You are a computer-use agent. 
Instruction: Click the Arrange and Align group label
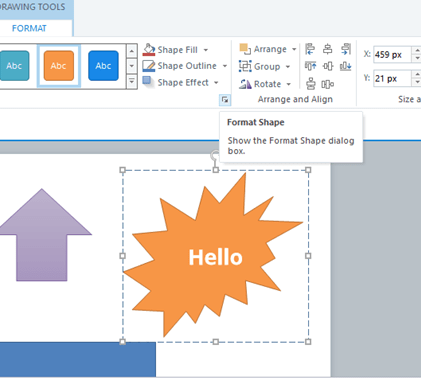coord(295,99)
